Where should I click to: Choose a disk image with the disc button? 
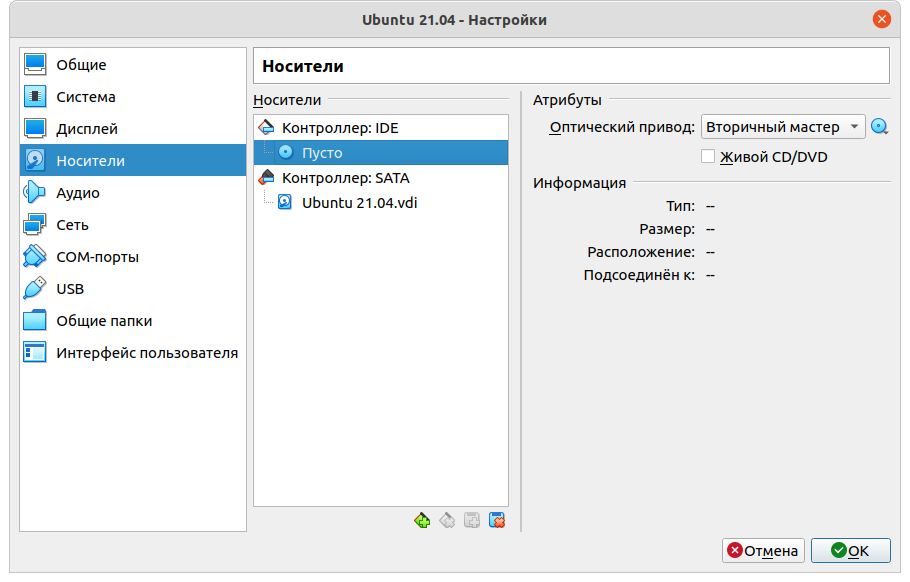point(880,126)
